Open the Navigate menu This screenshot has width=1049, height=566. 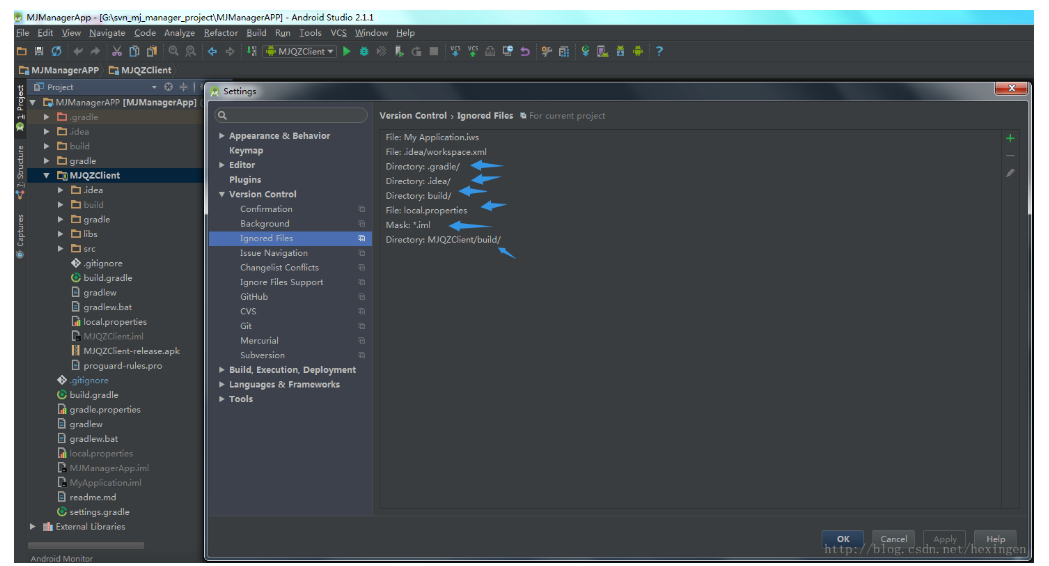pyautogui.click(x=107, y=33)
